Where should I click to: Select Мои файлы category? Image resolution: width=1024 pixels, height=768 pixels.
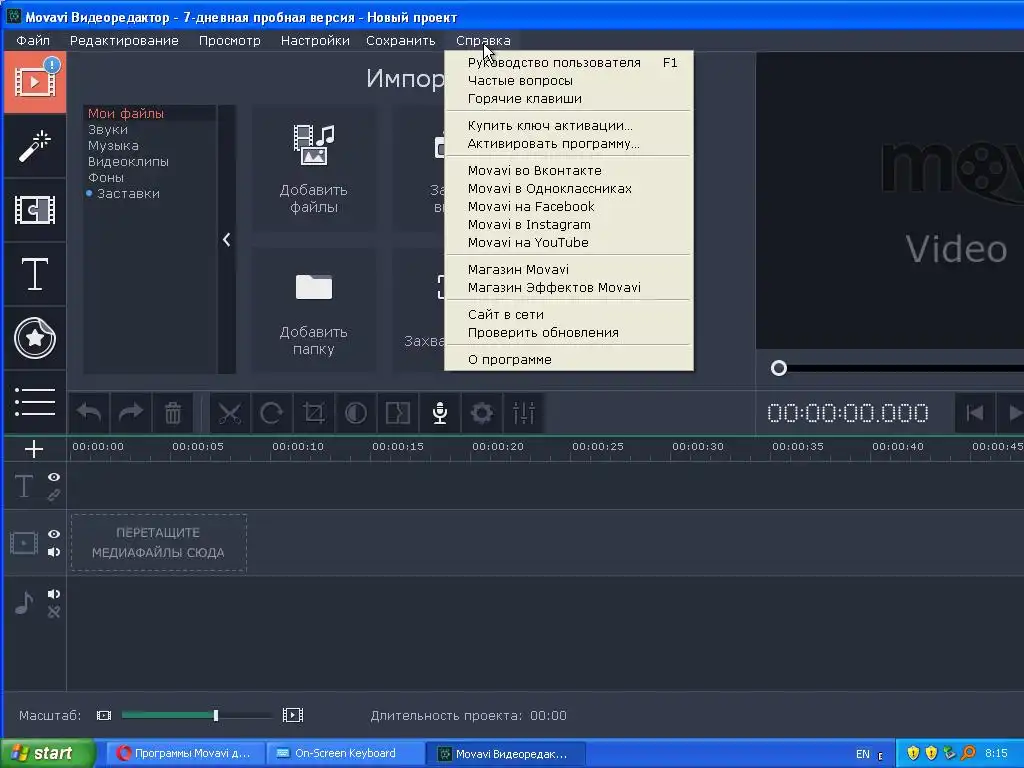(126, 114)
